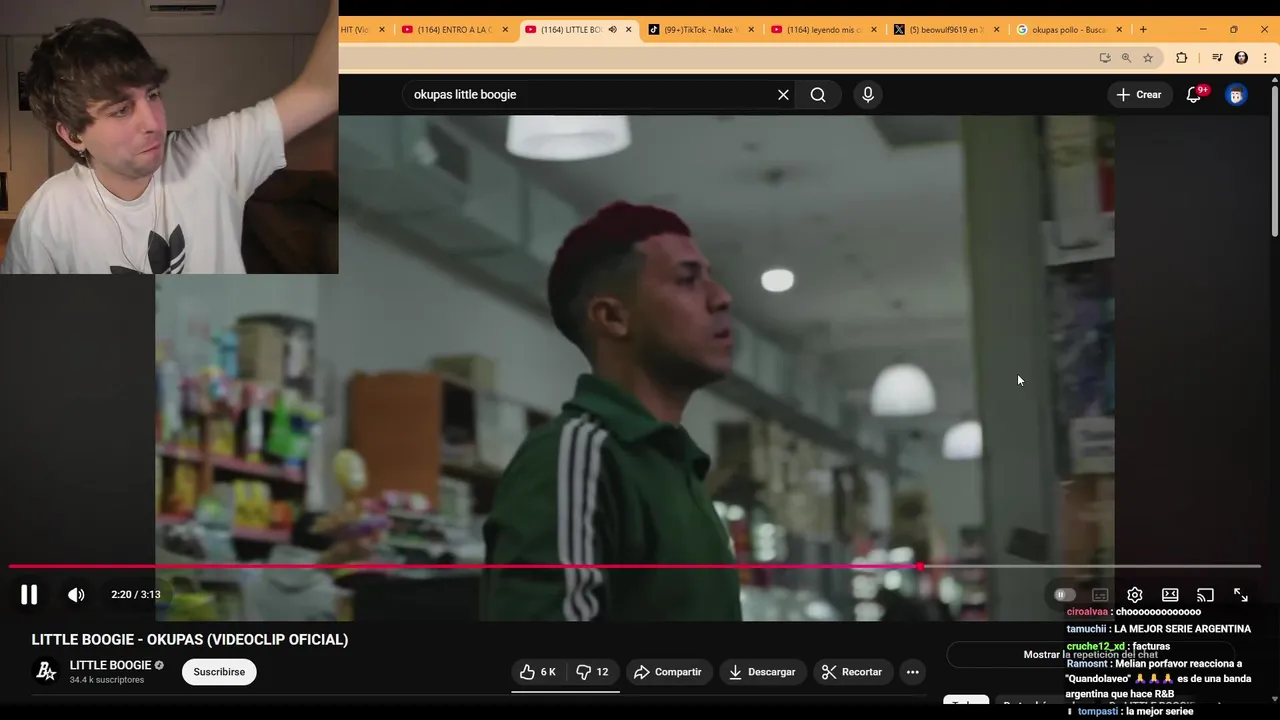1280x720 pixels.
Task: Start voice search with the microphone
Action: (868, 95)
